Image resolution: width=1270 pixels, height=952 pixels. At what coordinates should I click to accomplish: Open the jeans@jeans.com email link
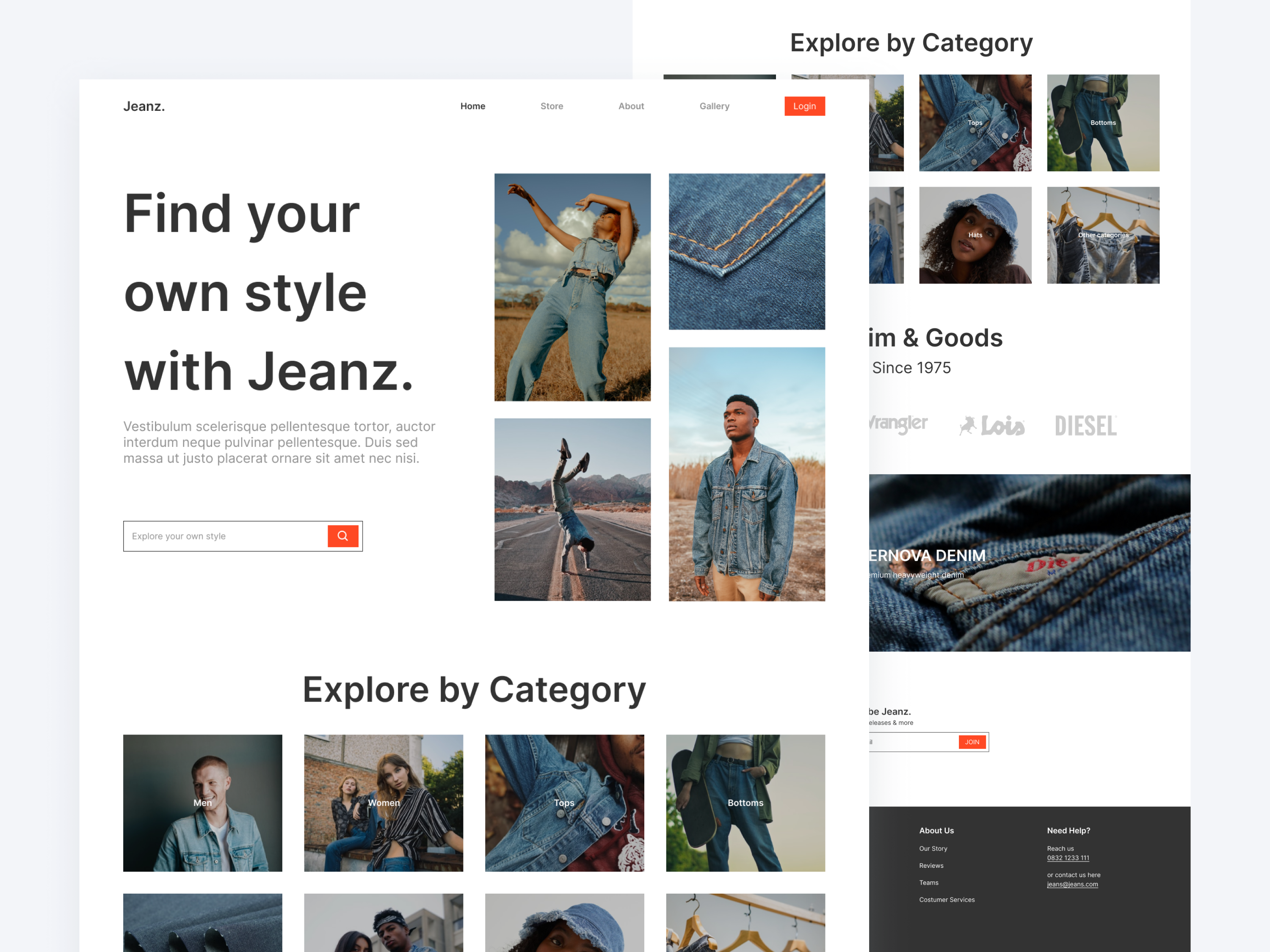click(x=1072, y=884)
